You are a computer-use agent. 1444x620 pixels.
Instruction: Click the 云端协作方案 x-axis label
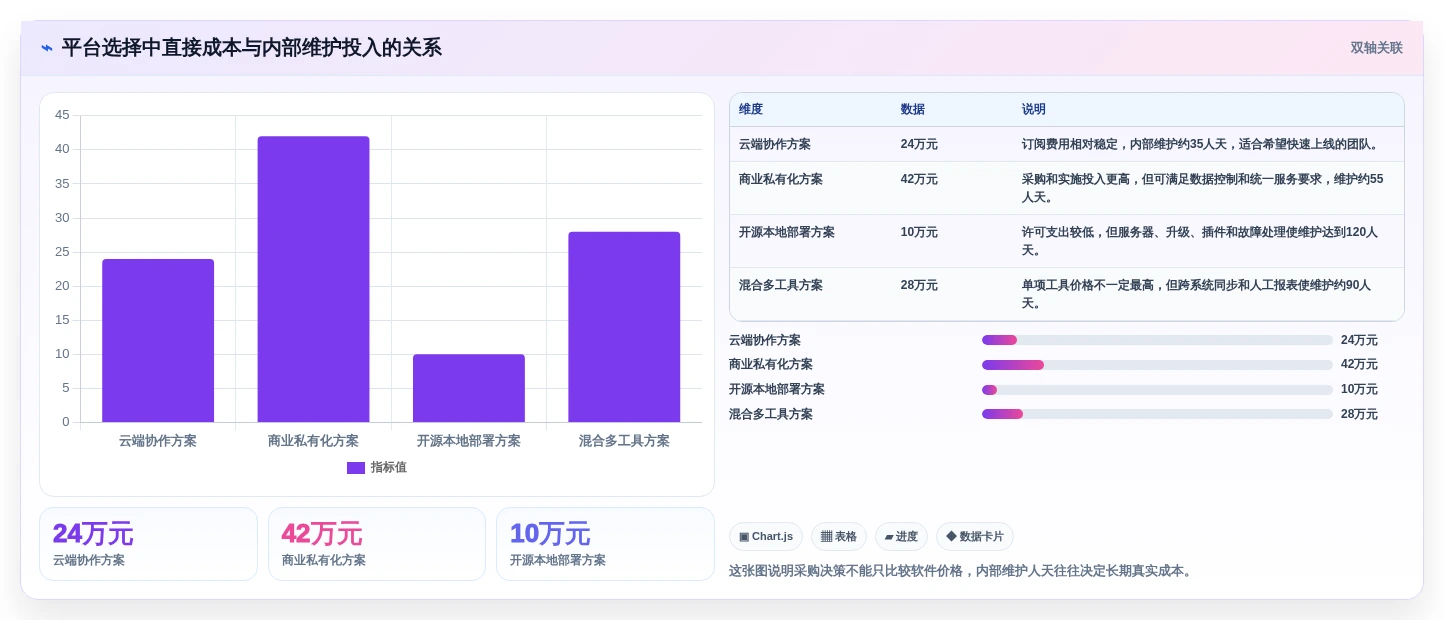coord(158,441)
